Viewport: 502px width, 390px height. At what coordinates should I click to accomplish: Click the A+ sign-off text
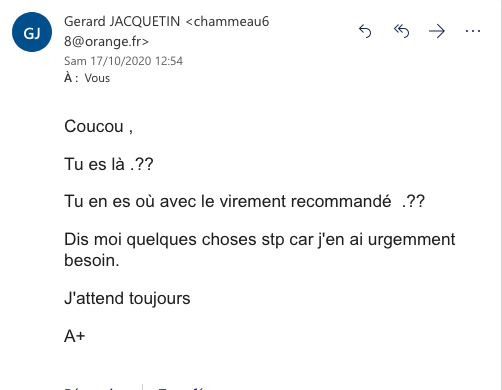(x=75, y=336)
